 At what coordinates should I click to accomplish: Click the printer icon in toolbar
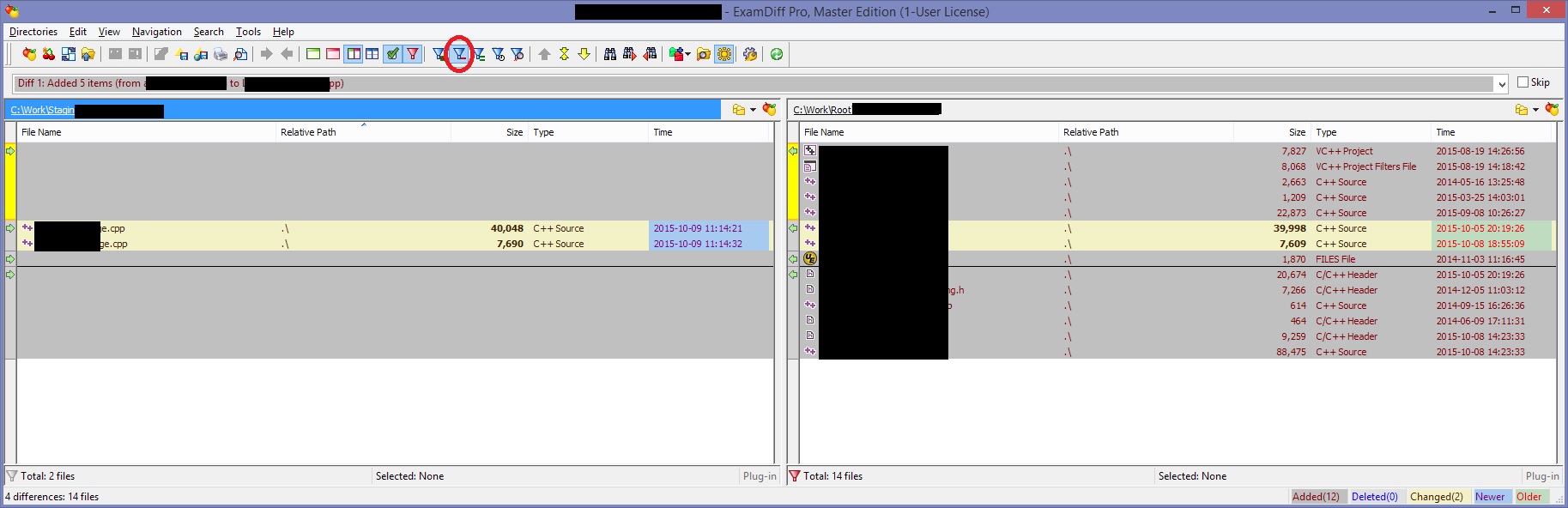(x=221, y=54)
